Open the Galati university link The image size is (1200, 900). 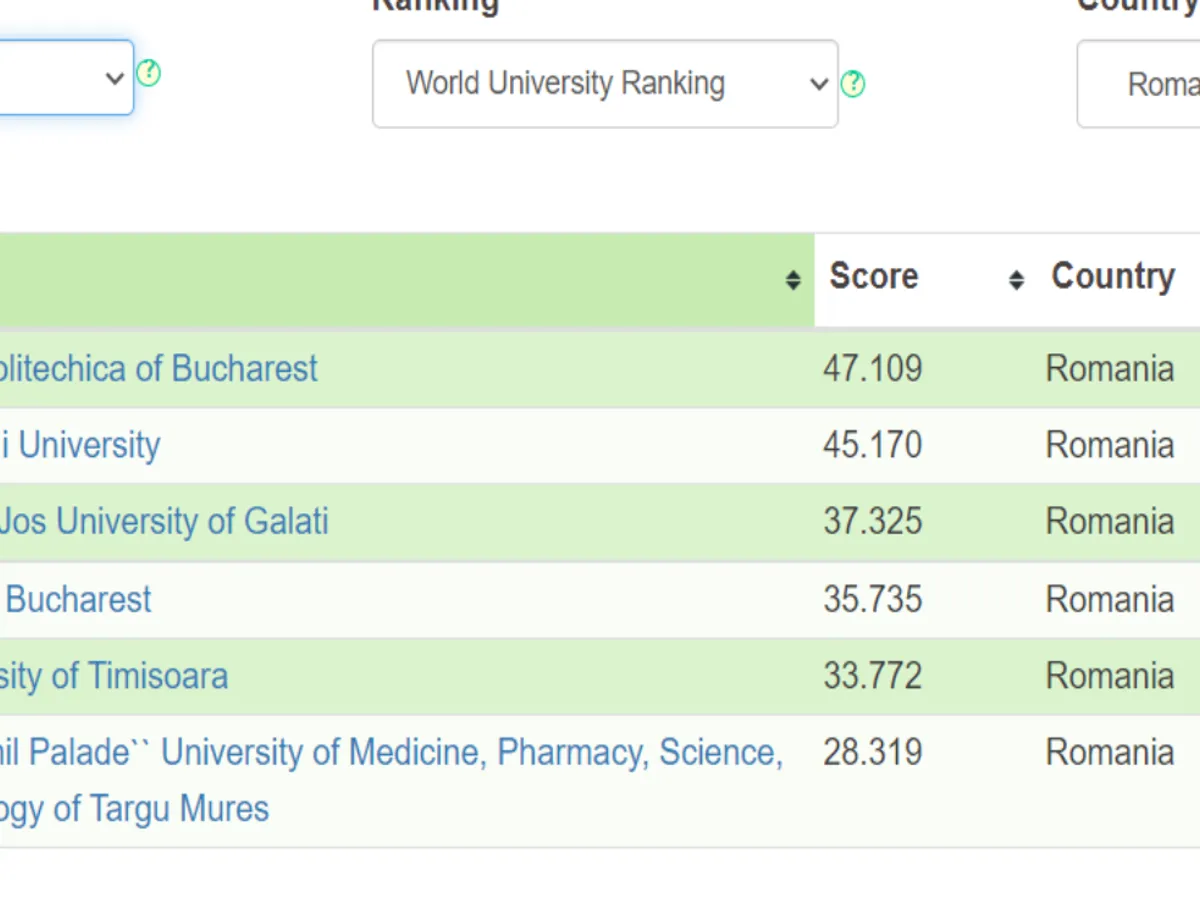(164, 522)
